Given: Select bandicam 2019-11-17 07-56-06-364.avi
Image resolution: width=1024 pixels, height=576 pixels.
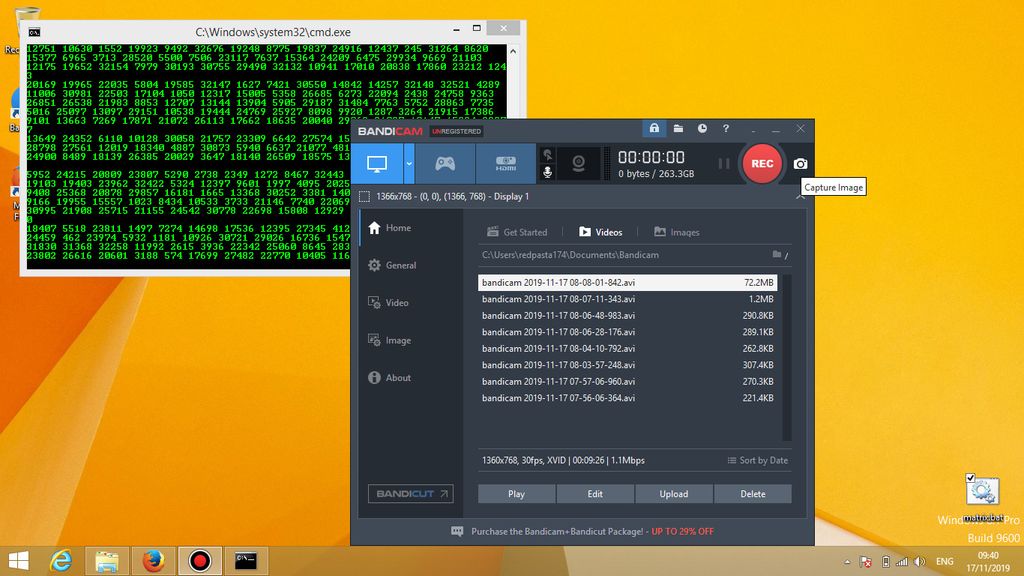Looking at the screenshot, I should (x=628, y=398).
